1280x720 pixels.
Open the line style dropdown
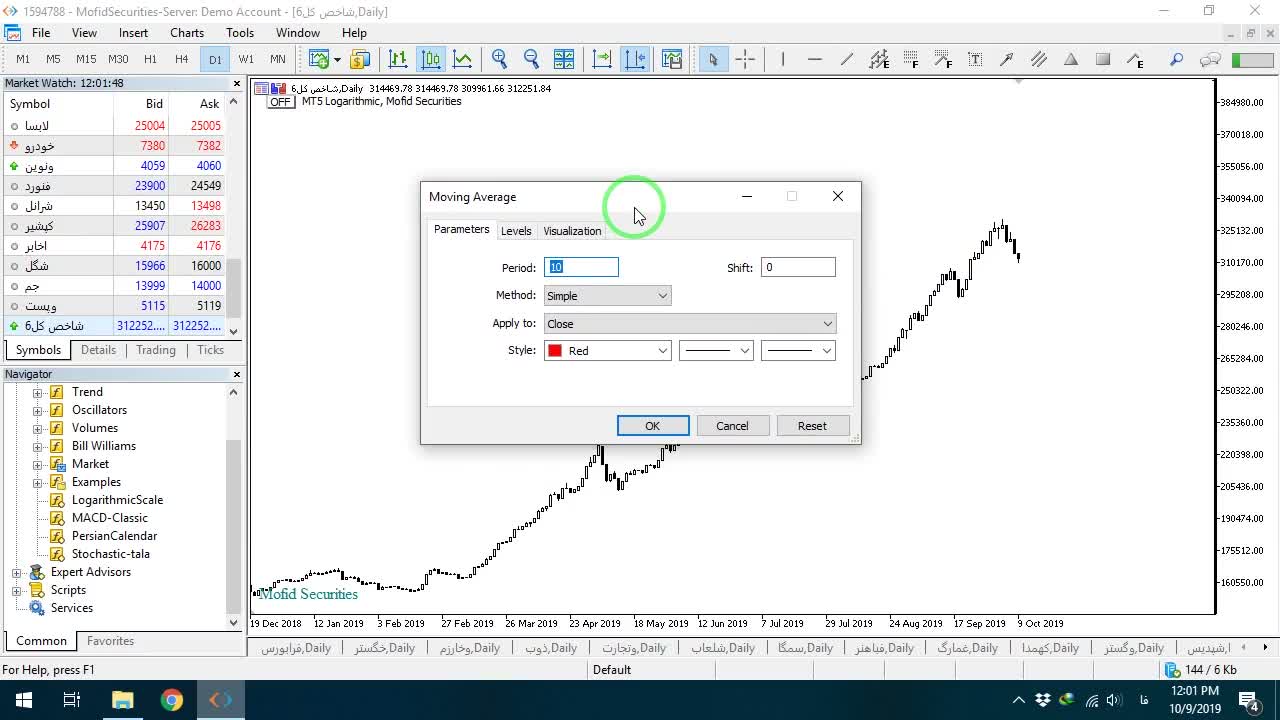tap(716, 351)
